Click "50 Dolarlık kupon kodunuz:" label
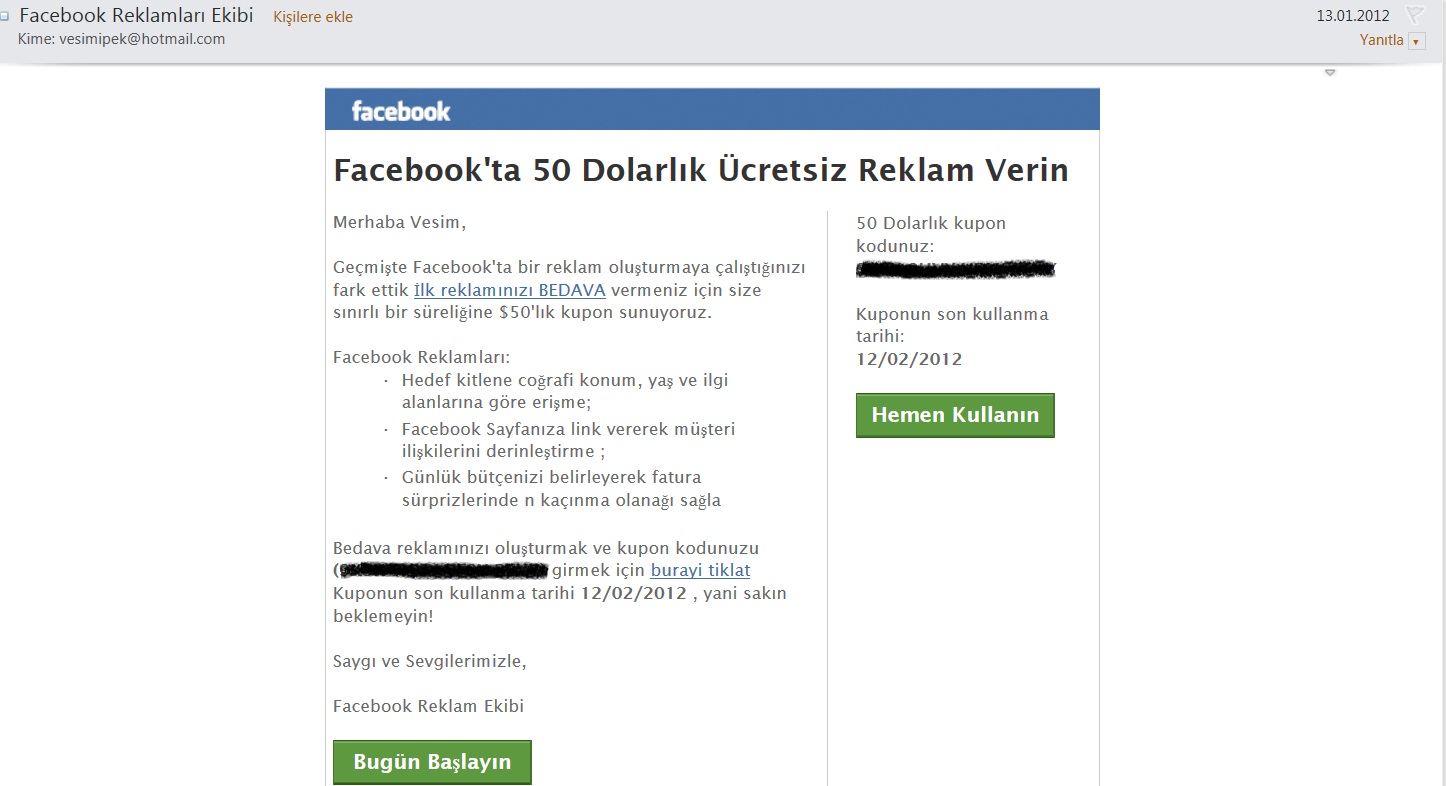This screenshot has width=1446, height=786. (x=931, y=234)
